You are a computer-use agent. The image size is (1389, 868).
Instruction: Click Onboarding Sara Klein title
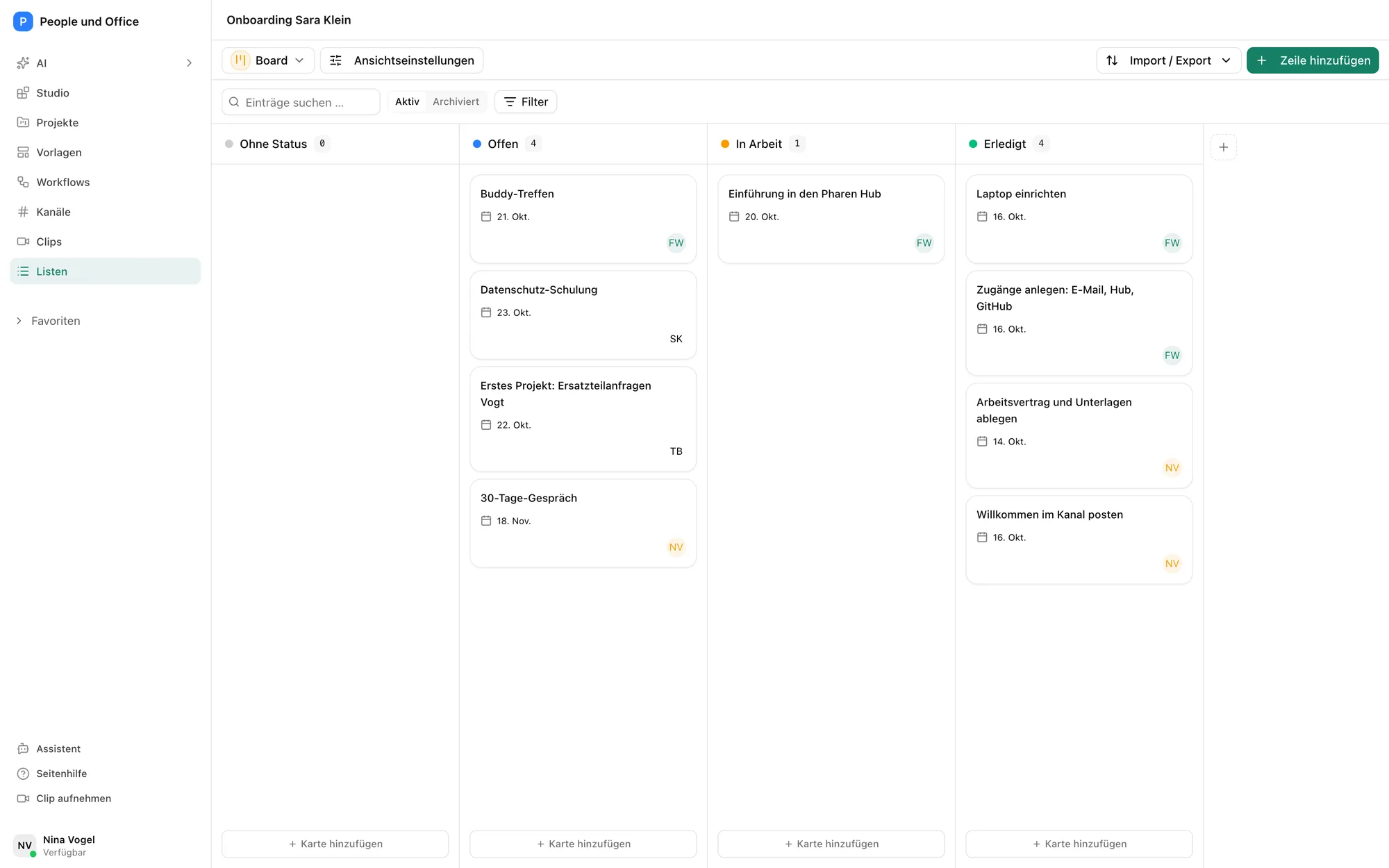(x=289, y=20)
